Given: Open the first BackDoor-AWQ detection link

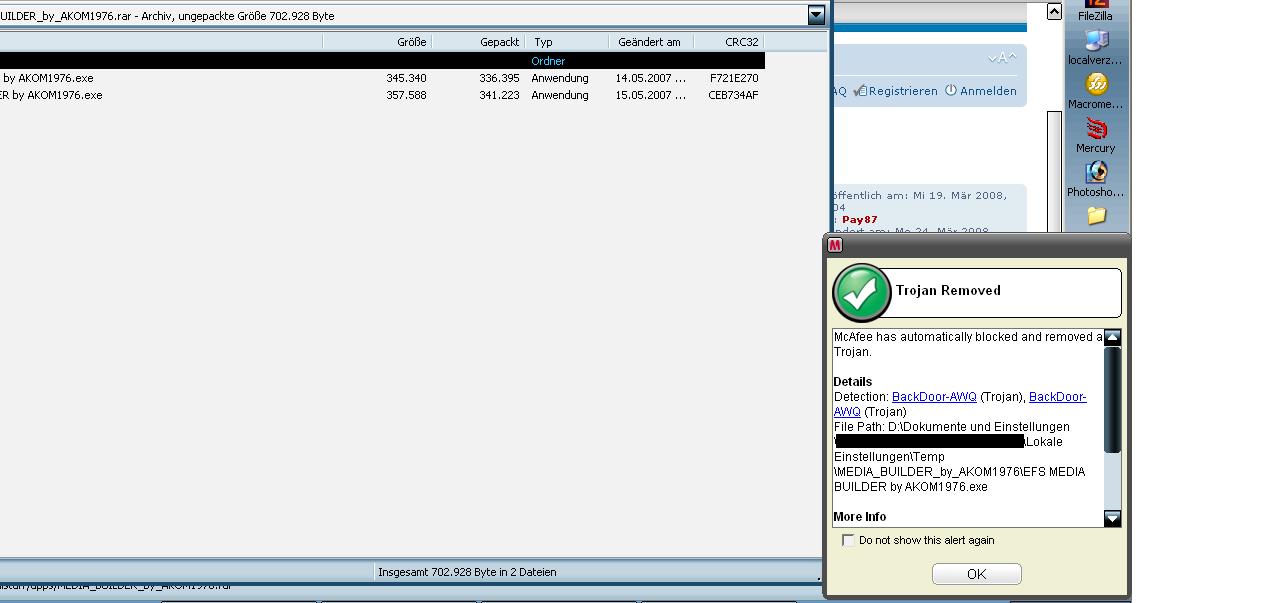Looking at the screenshot, I should point(934,397).
